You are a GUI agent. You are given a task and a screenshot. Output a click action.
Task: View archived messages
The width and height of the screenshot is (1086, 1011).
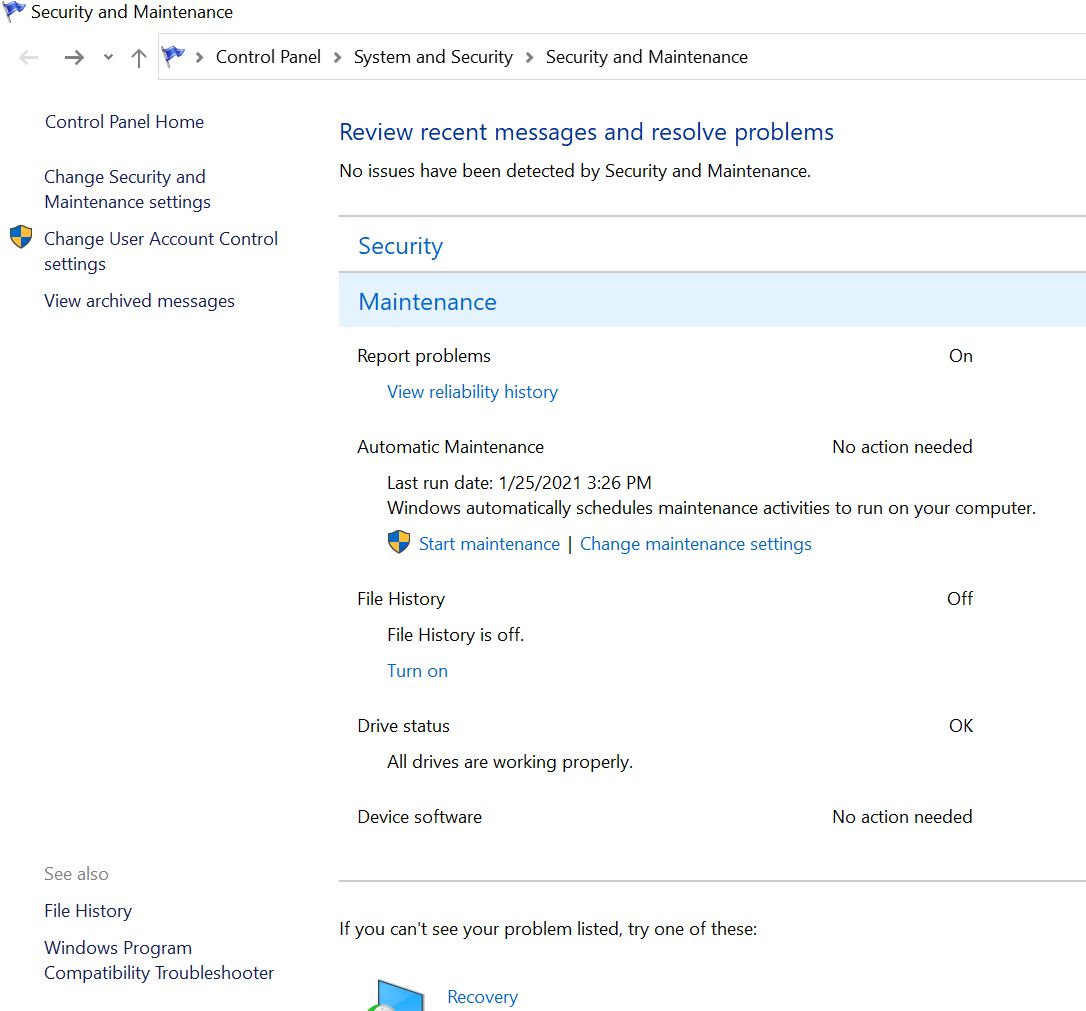(139, 300)
